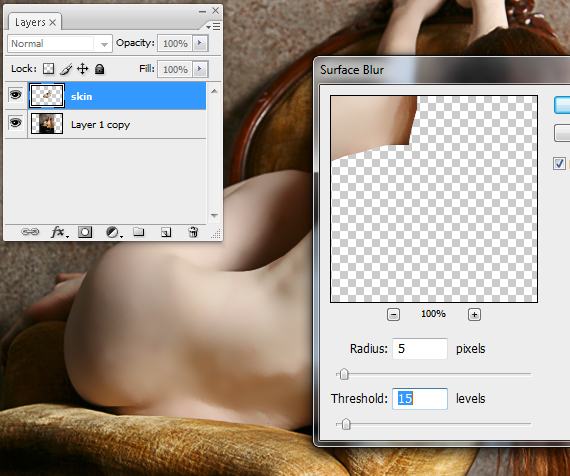Zoom in on the blur preview
Image resolution: width=570 pixels, height=476 pixels.
(x=474, y=315)
